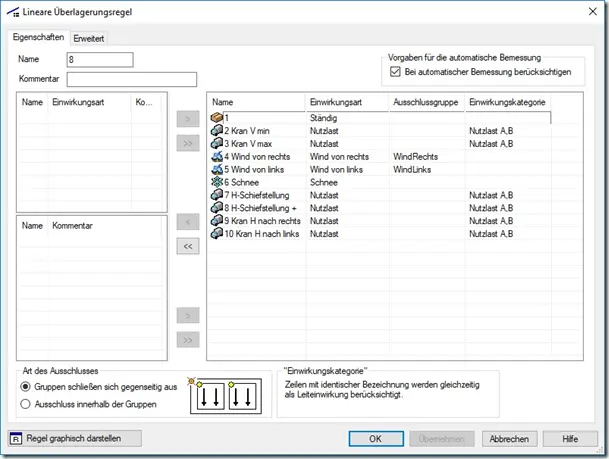Click the Übernehmen button

click(x=442, y=439)
